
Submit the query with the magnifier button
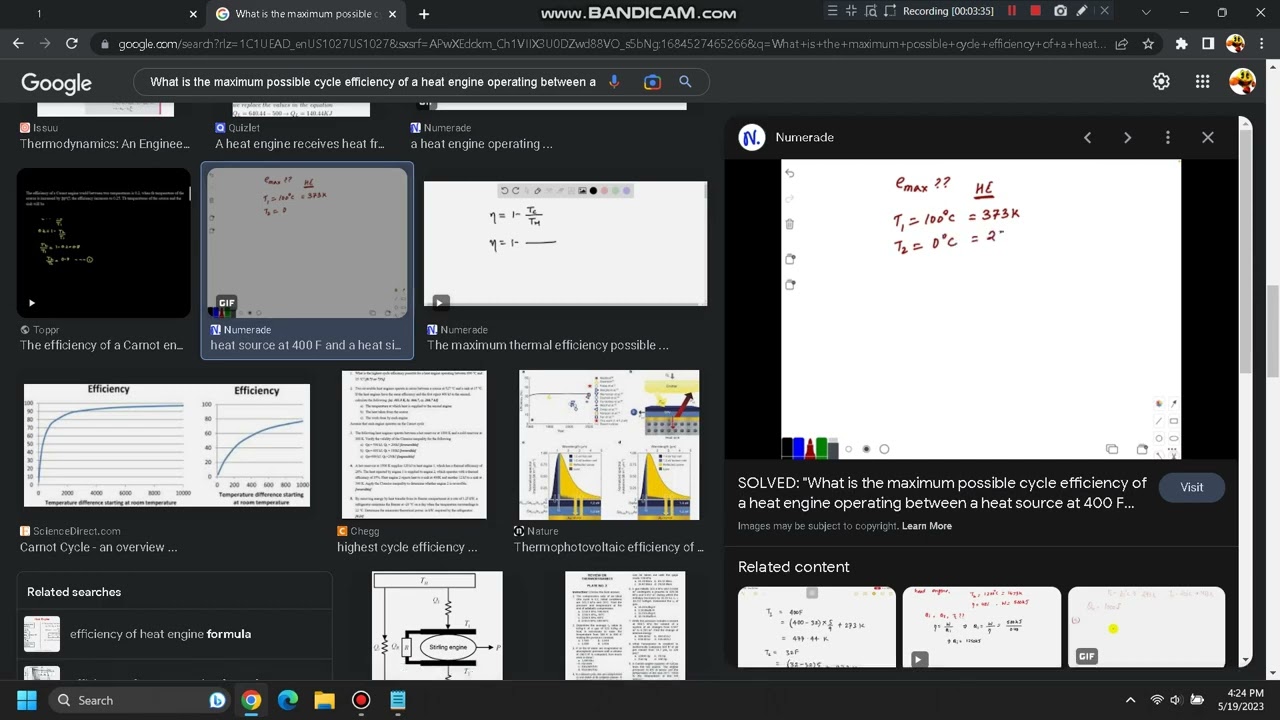coord(685,82)
